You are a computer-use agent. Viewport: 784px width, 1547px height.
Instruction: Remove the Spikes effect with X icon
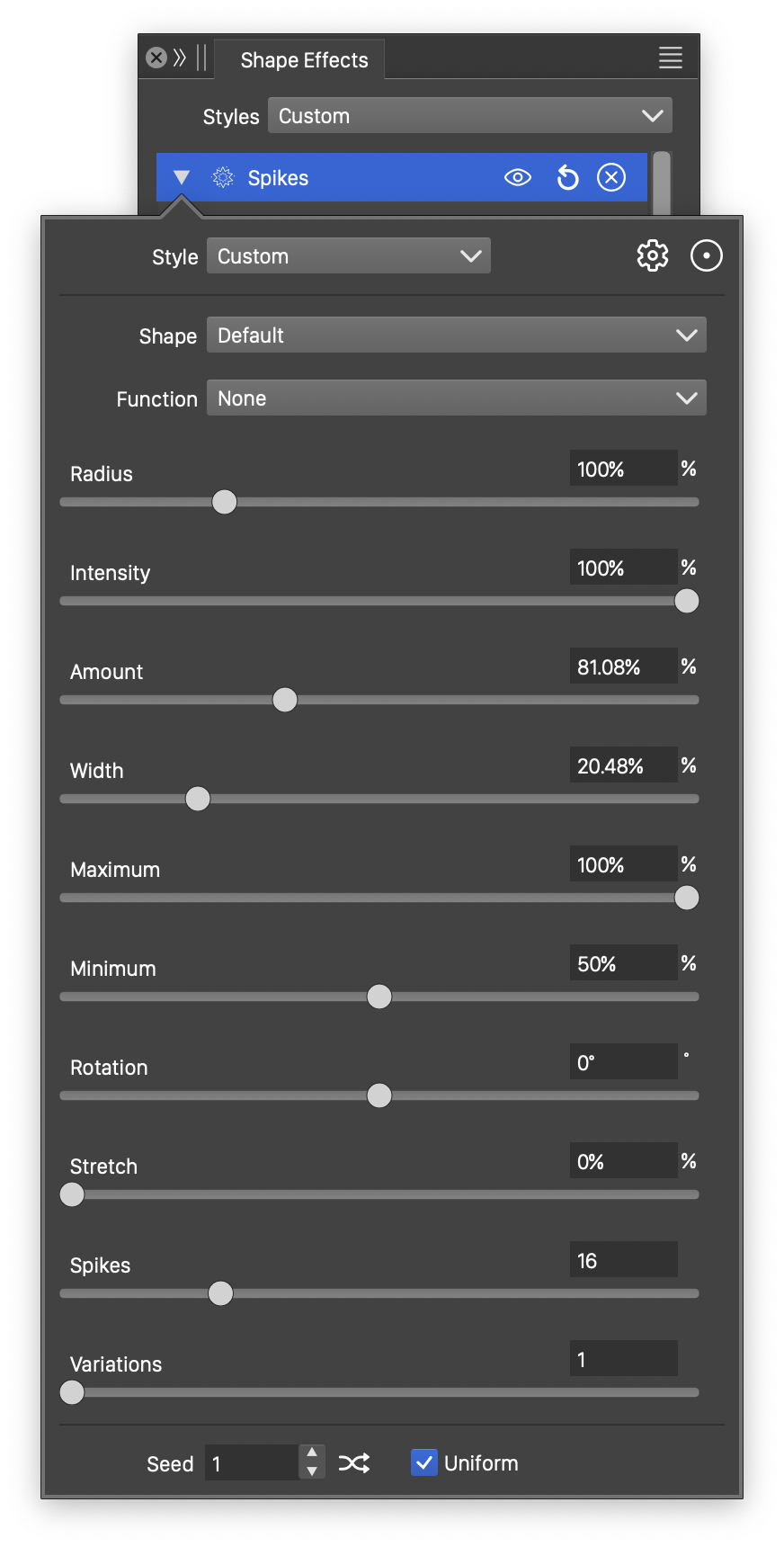(x=611, y=177)
